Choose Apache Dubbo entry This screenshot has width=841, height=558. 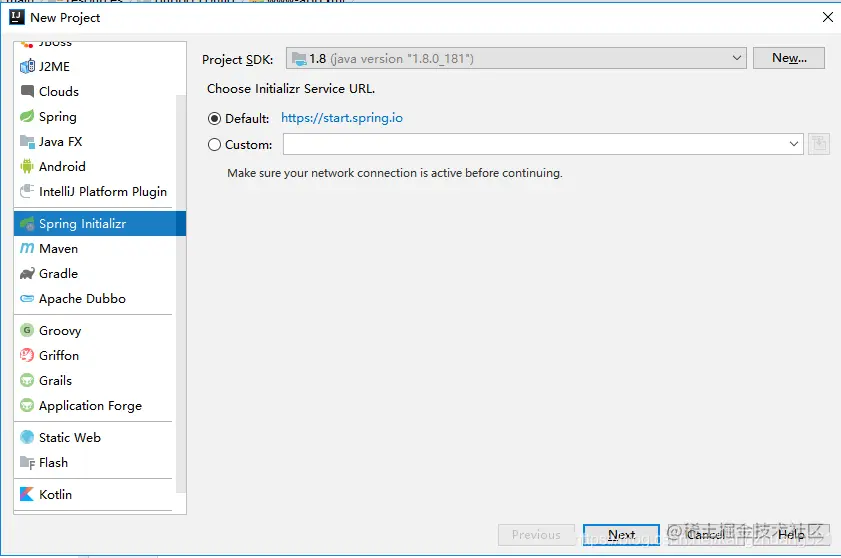82,298
